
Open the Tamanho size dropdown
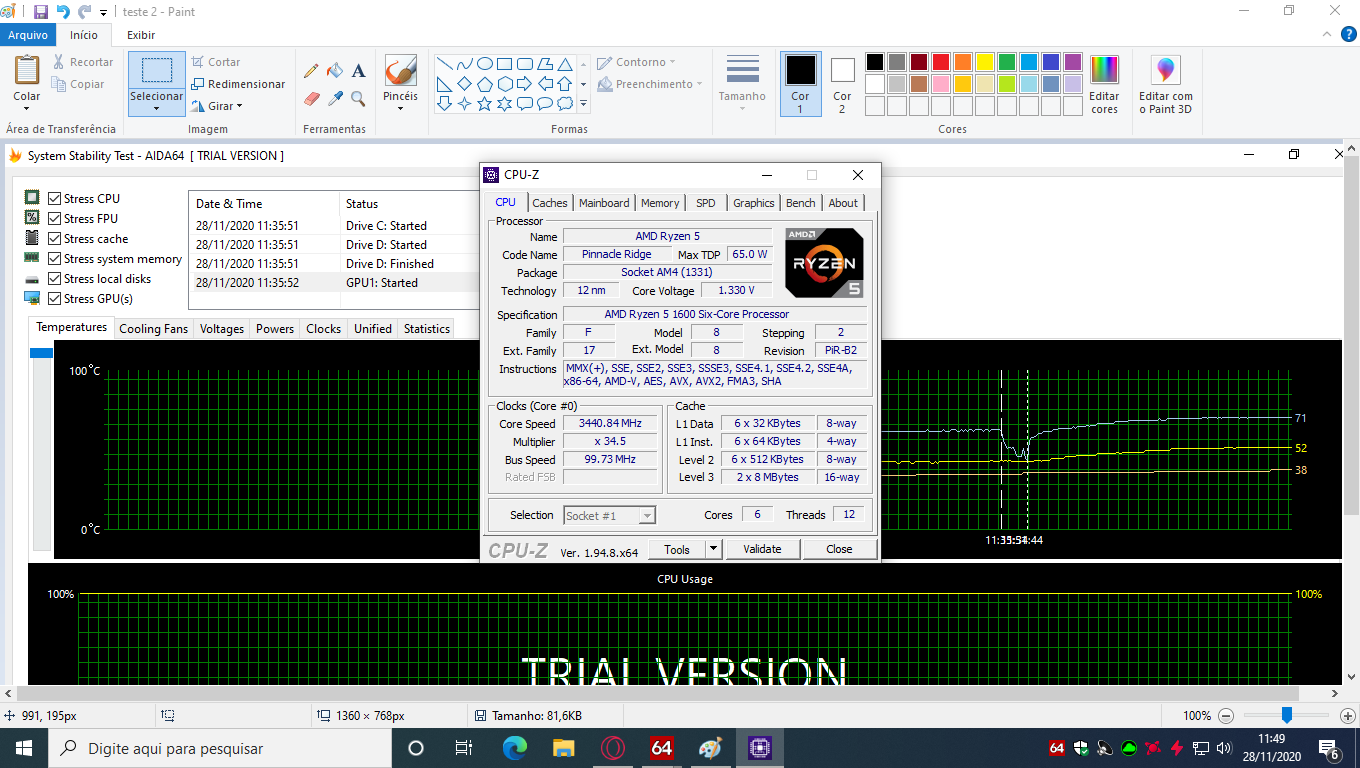click(x=742, y=84)
